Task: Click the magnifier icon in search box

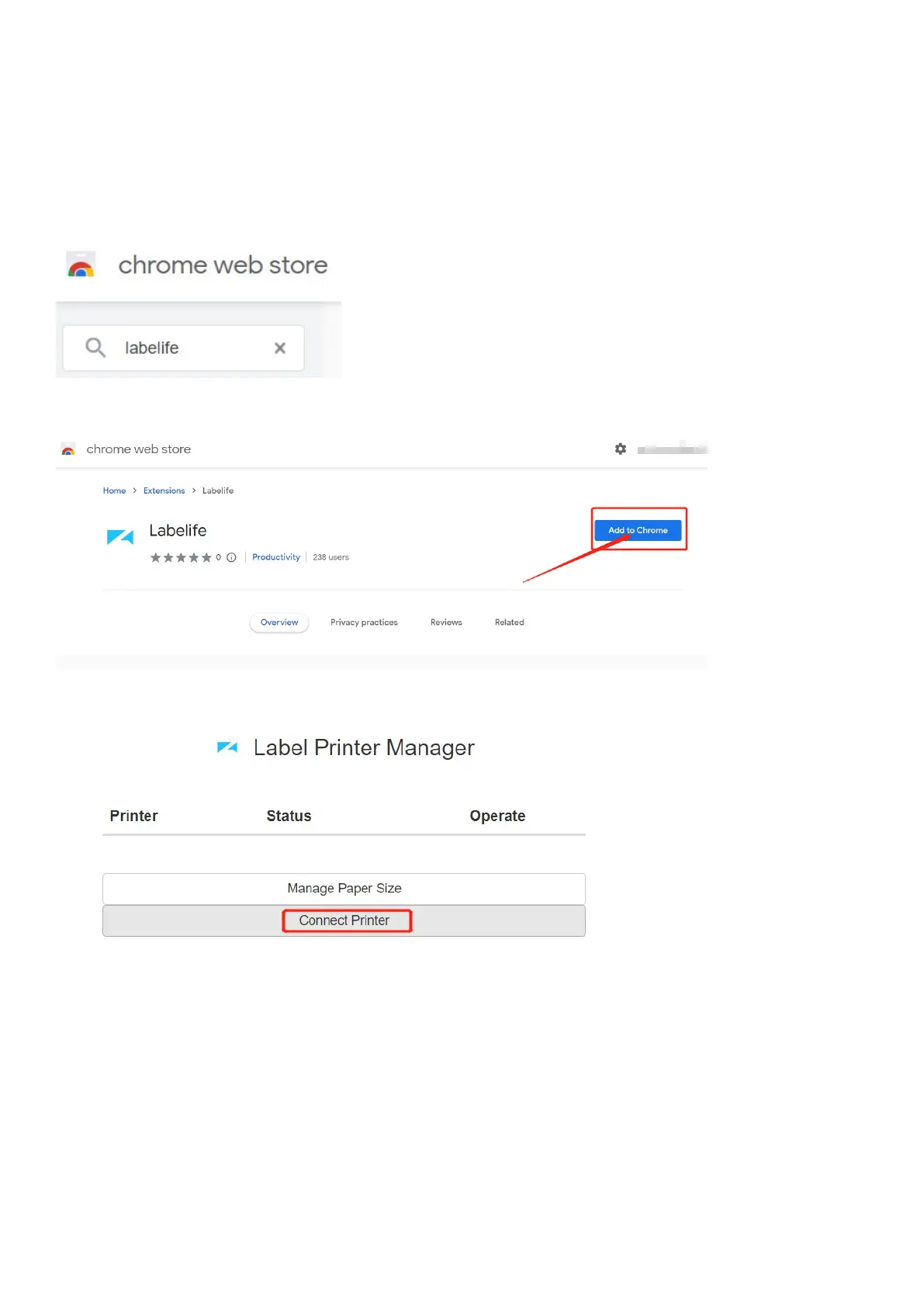Action: (95, 348)
